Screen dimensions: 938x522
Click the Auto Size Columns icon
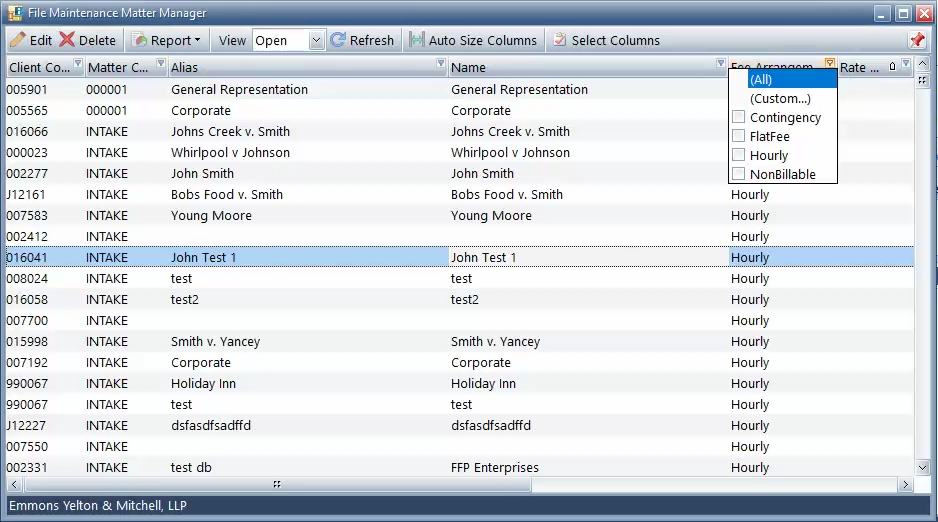(x=417, y=40)
